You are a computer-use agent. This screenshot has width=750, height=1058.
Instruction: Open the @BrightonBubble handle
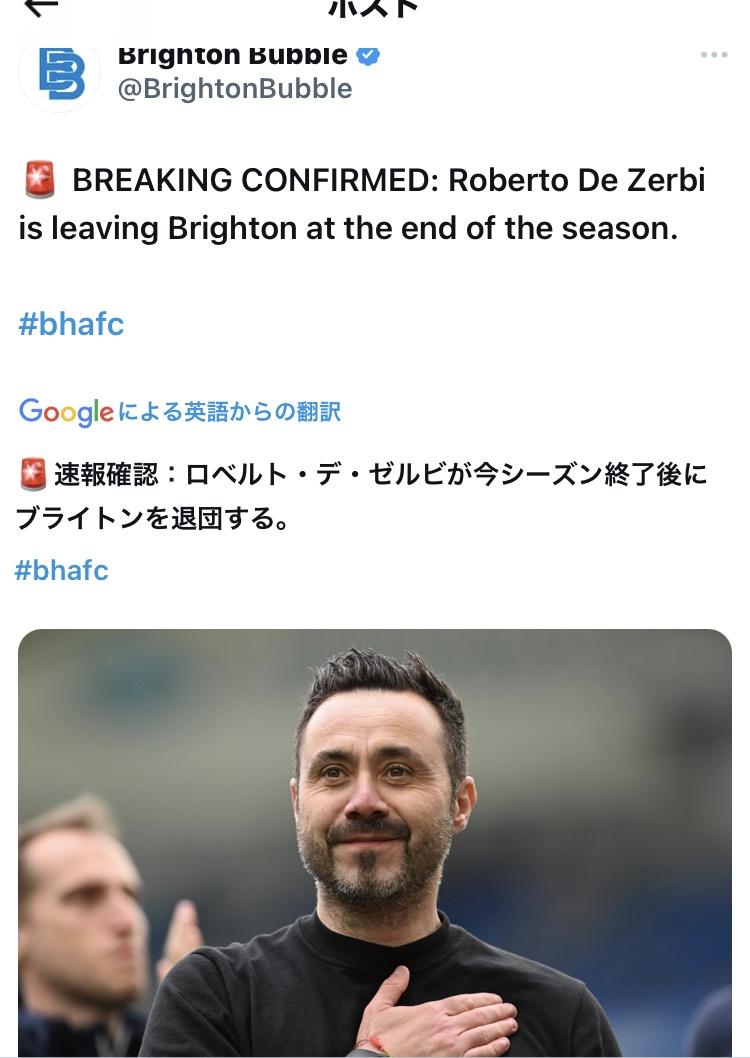[235, 89]
